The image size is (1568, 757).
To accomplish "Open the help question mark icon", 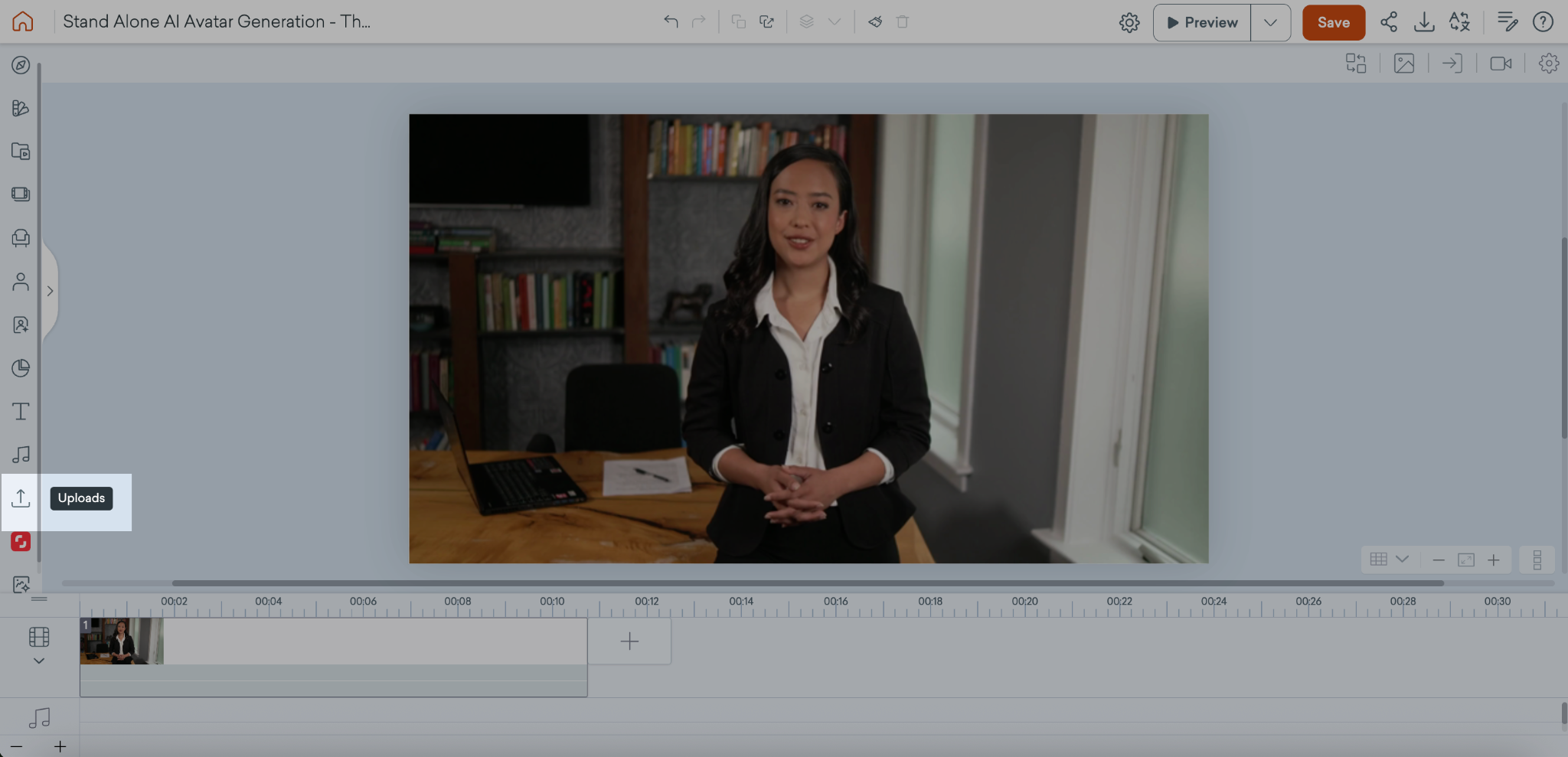I will [1543, 22].
